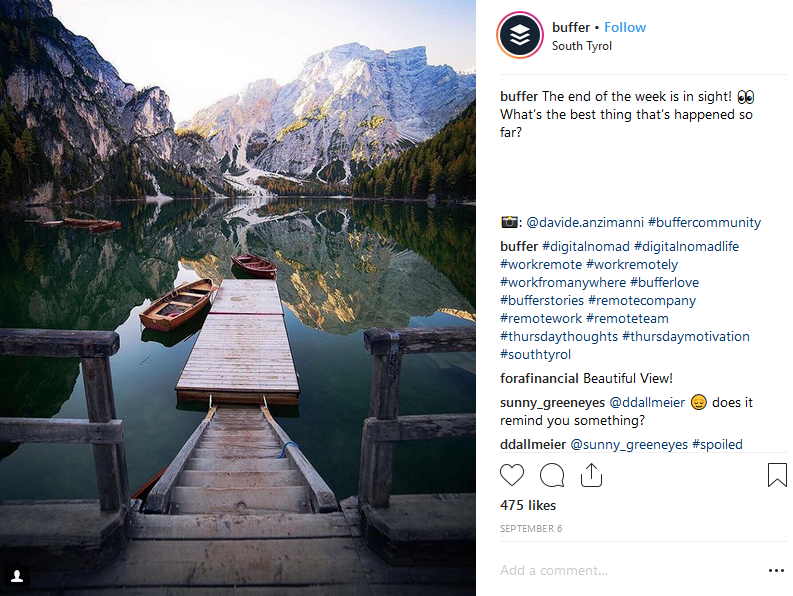This screenshot has width=793, height=596.
Task: Visit the sunny_greeneyes commenter profile
Action: 553,402
